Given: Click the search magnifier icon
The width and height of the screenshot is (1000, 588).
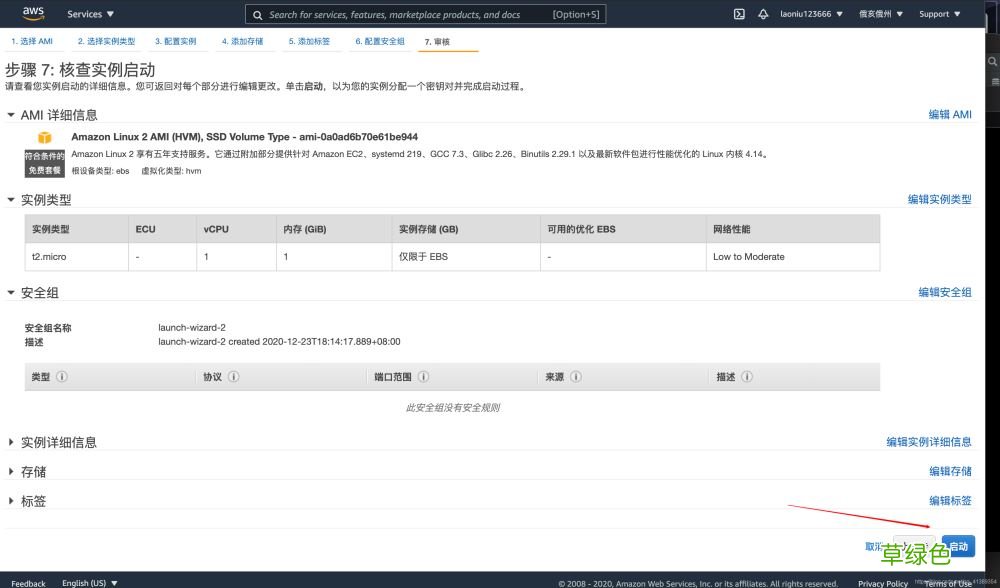Looking at the screenshot, I should pos(258,15).
